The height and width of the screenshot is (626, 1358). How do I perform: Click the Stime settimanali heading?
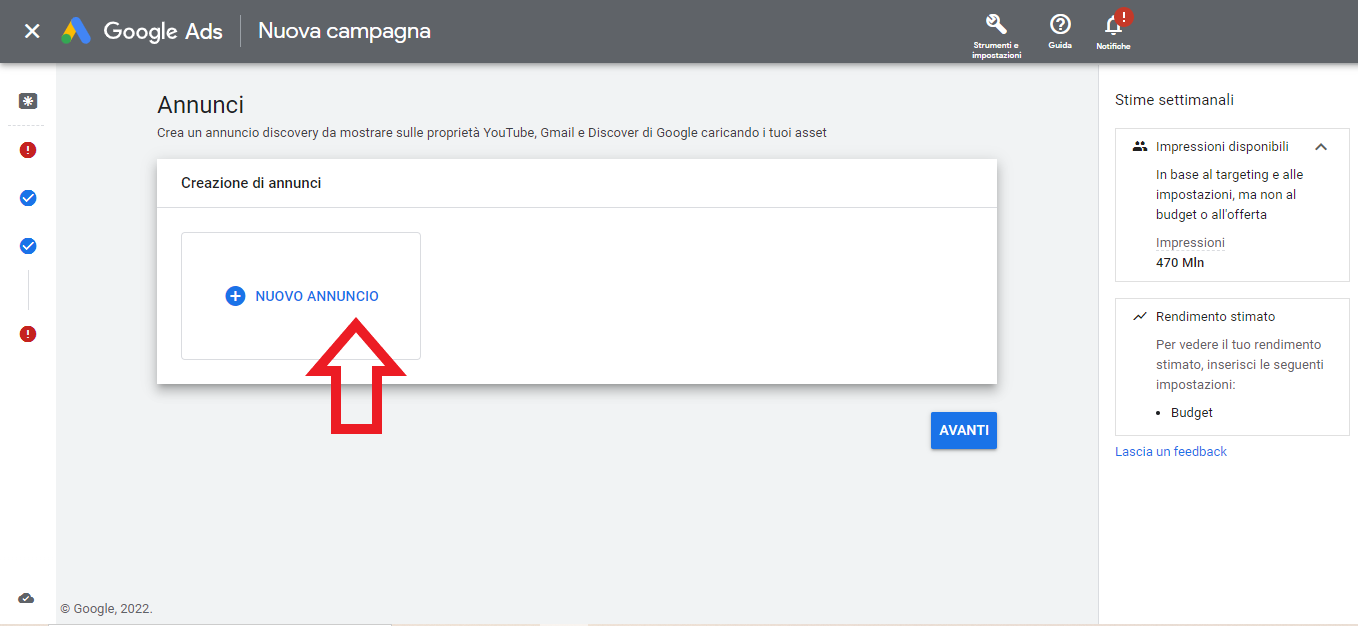pos(1174,100)
